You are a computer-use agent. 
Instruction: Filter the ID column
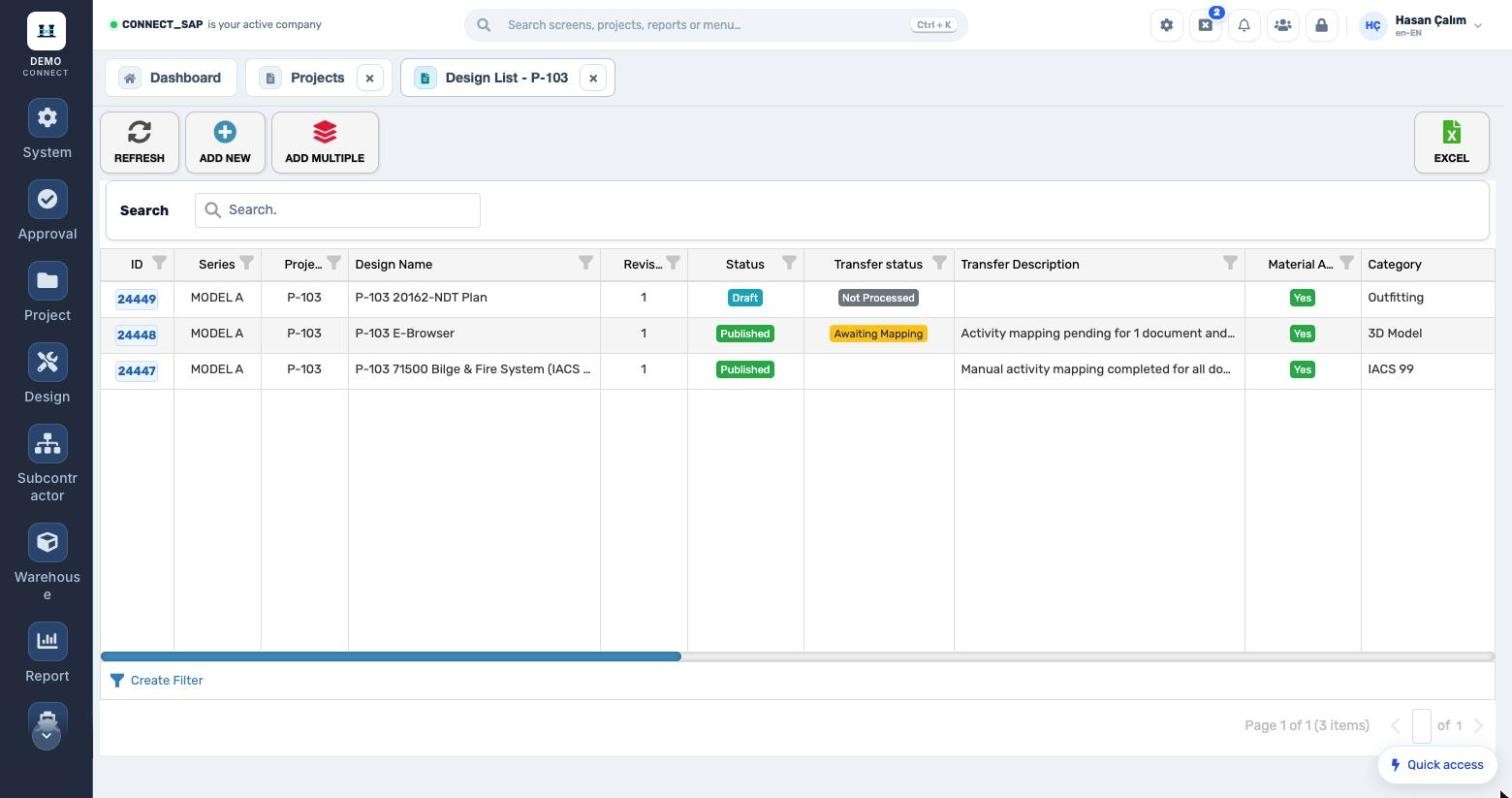[159, 263]
